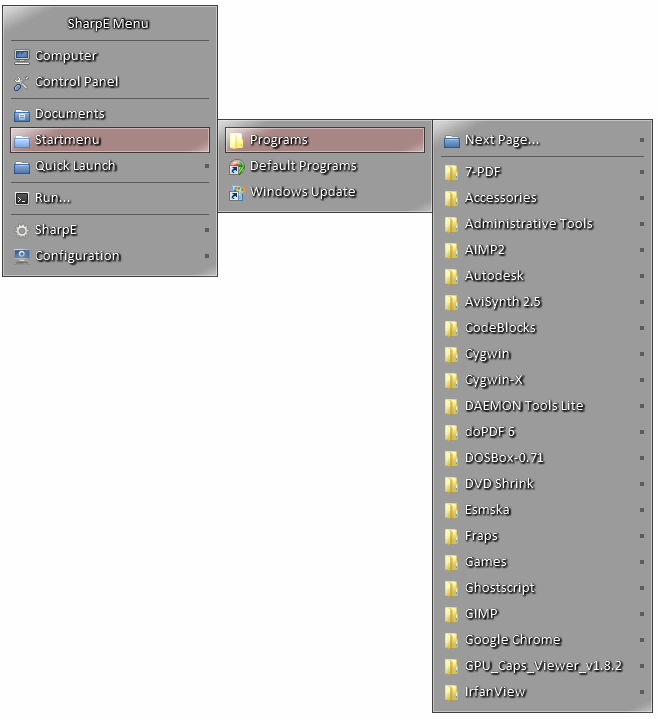The width and height of the screenshot is (658, 719).
Task: Click the Run terminal icon
Action: (x=22, y=199)
